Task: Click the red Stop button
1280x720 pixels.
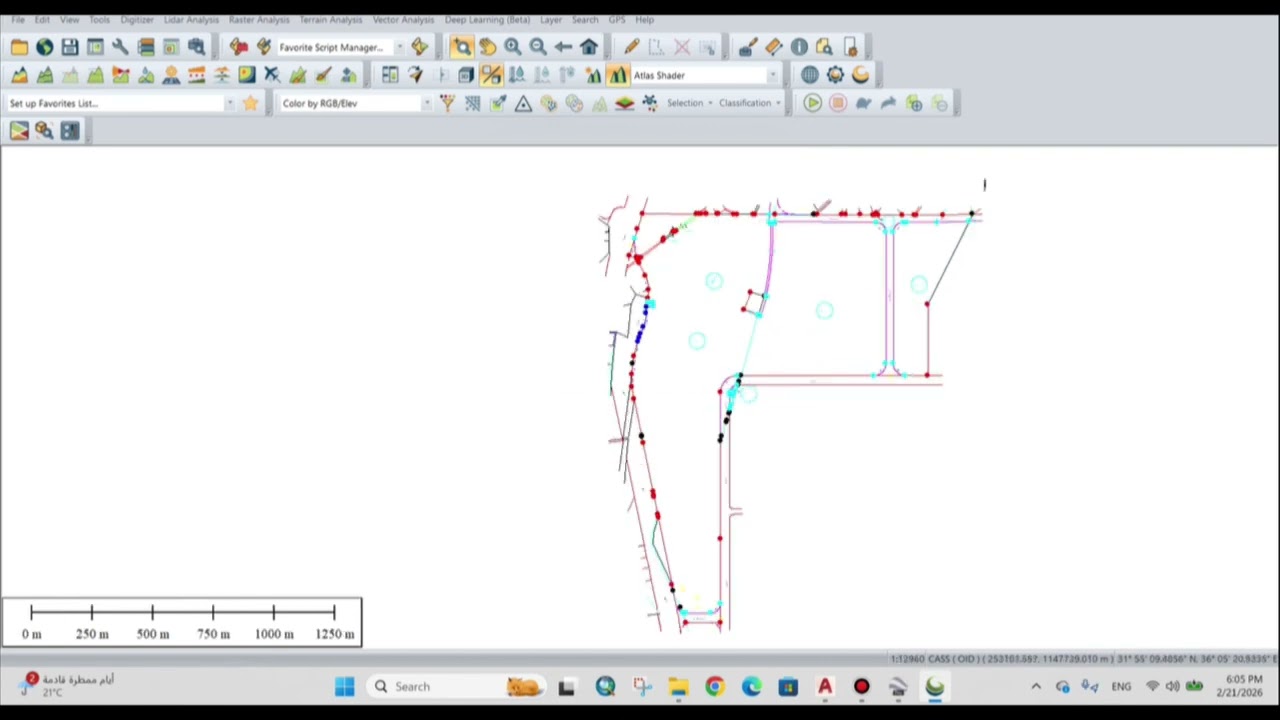Action: coord(838,103)
